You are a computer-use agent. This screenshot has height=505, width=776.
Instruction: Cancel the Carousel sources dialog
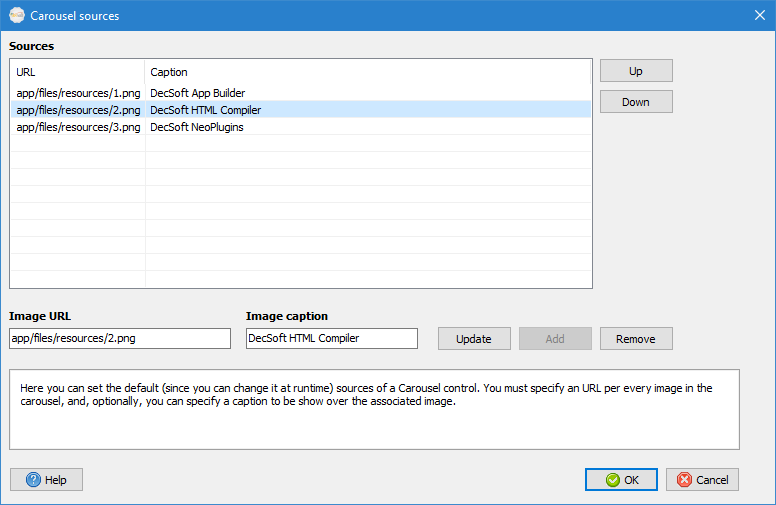702,479
